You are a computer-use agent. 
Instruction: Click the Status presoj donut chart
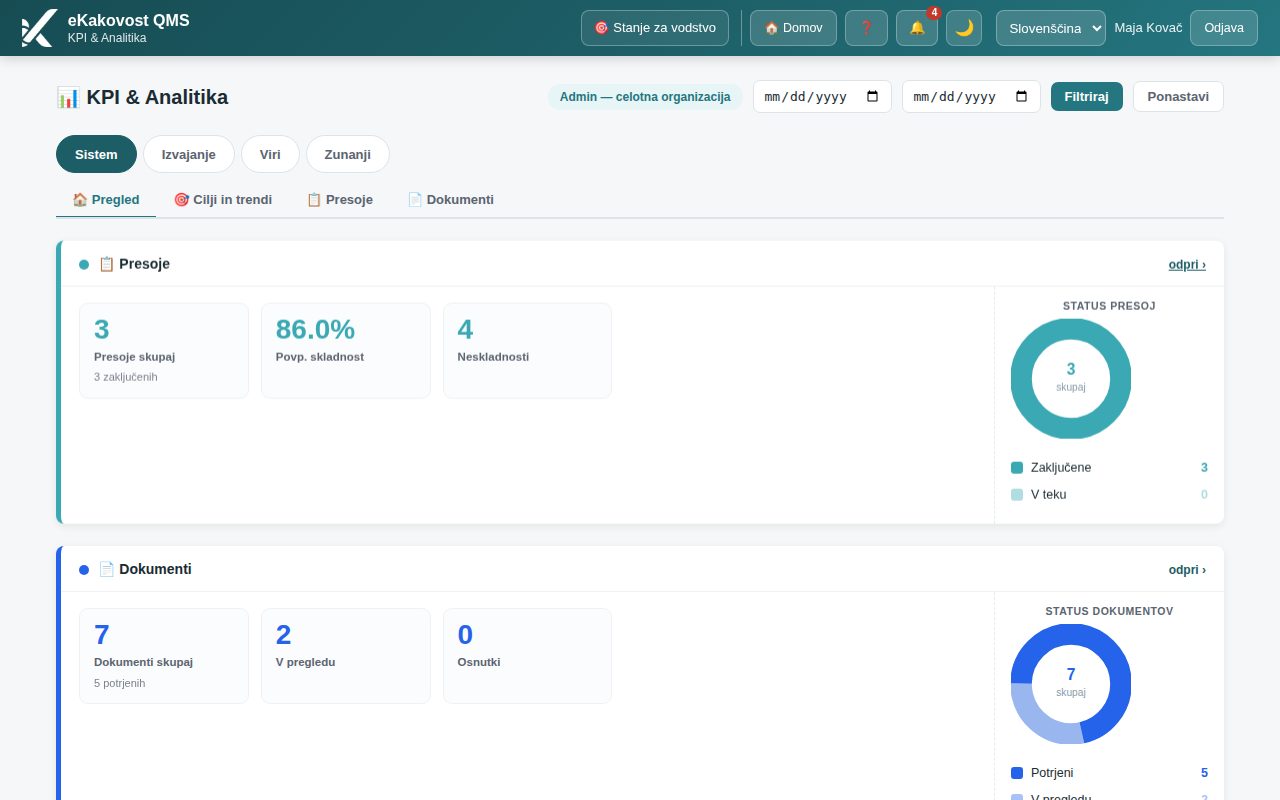pos(1071,378)
